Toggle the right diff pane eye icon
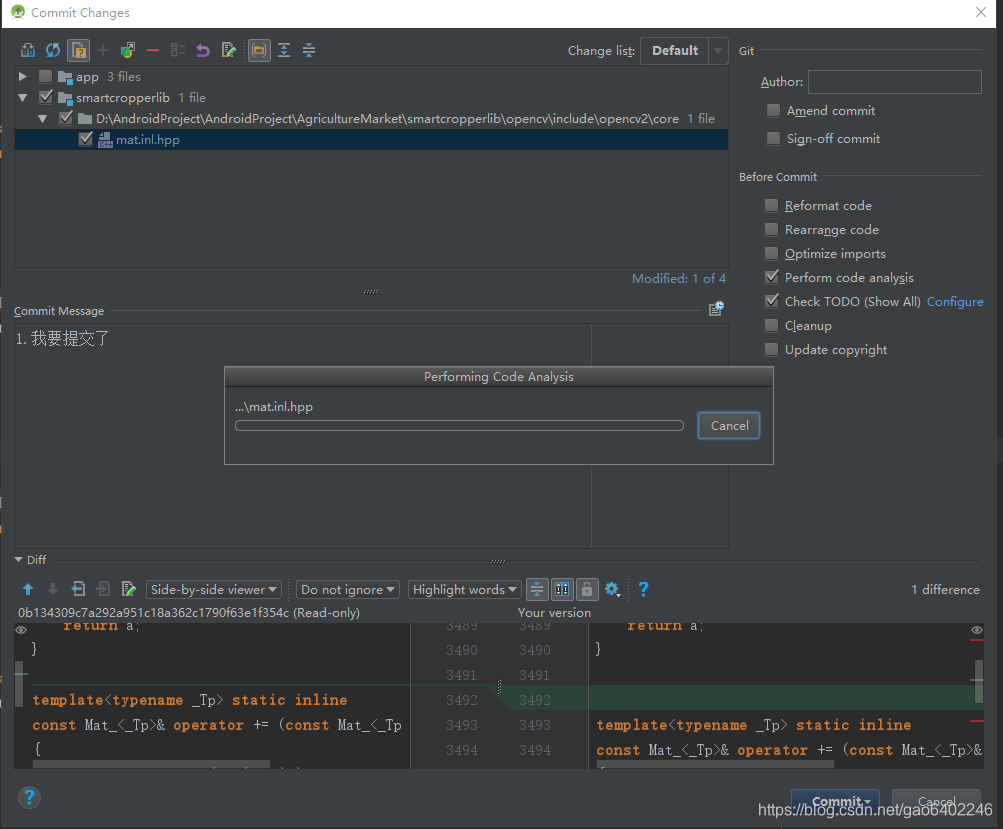 coord(977,630)
